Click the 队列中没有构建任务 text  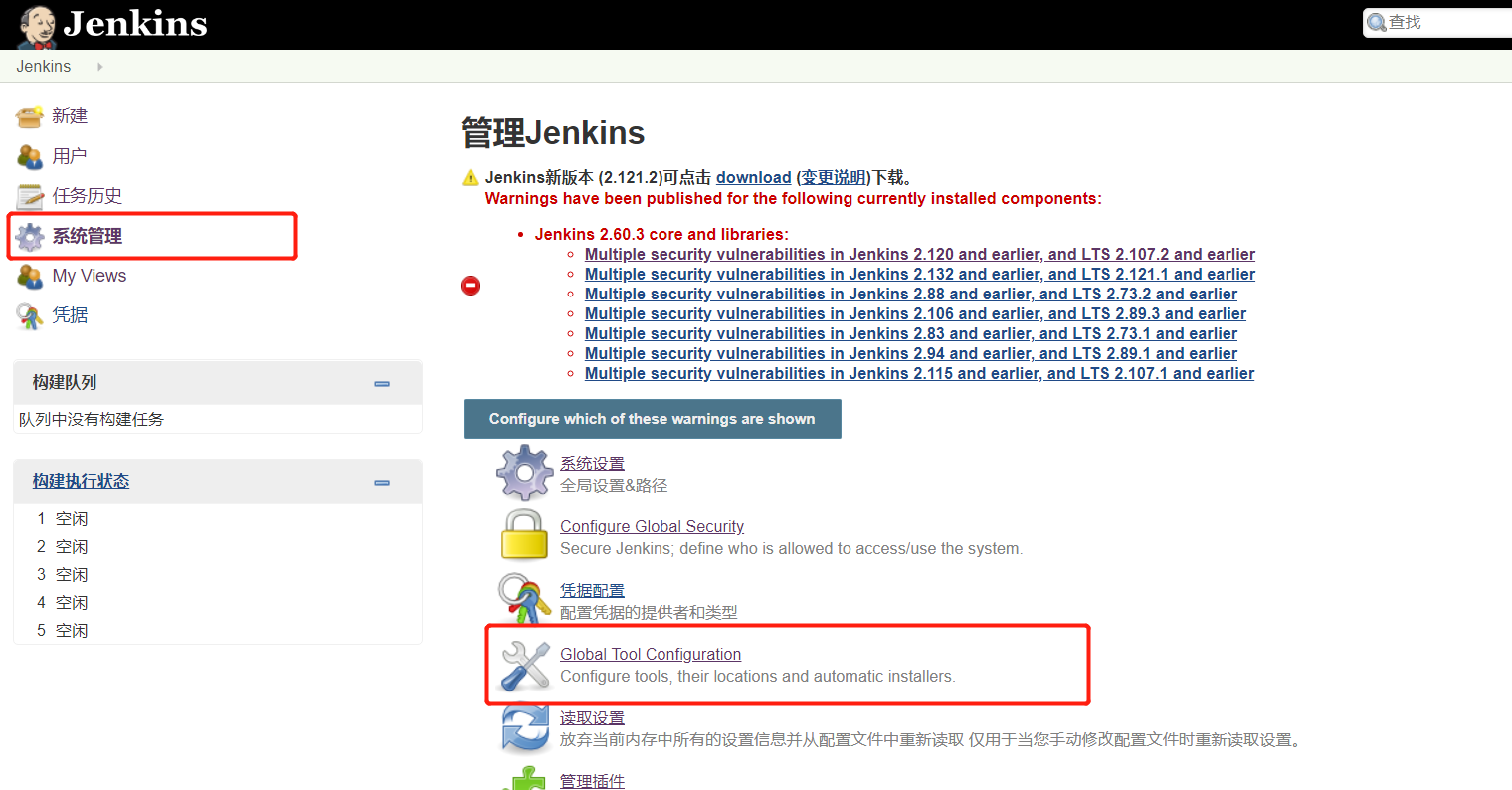tap(92, 419)
